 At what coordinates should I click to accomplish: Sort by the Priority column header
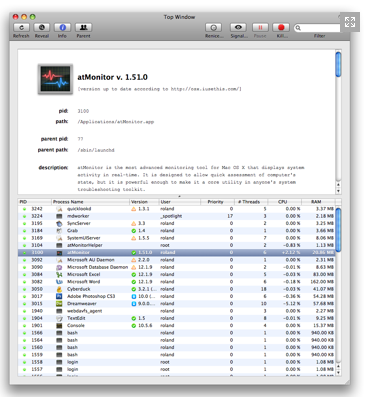(x=217, y=202)
